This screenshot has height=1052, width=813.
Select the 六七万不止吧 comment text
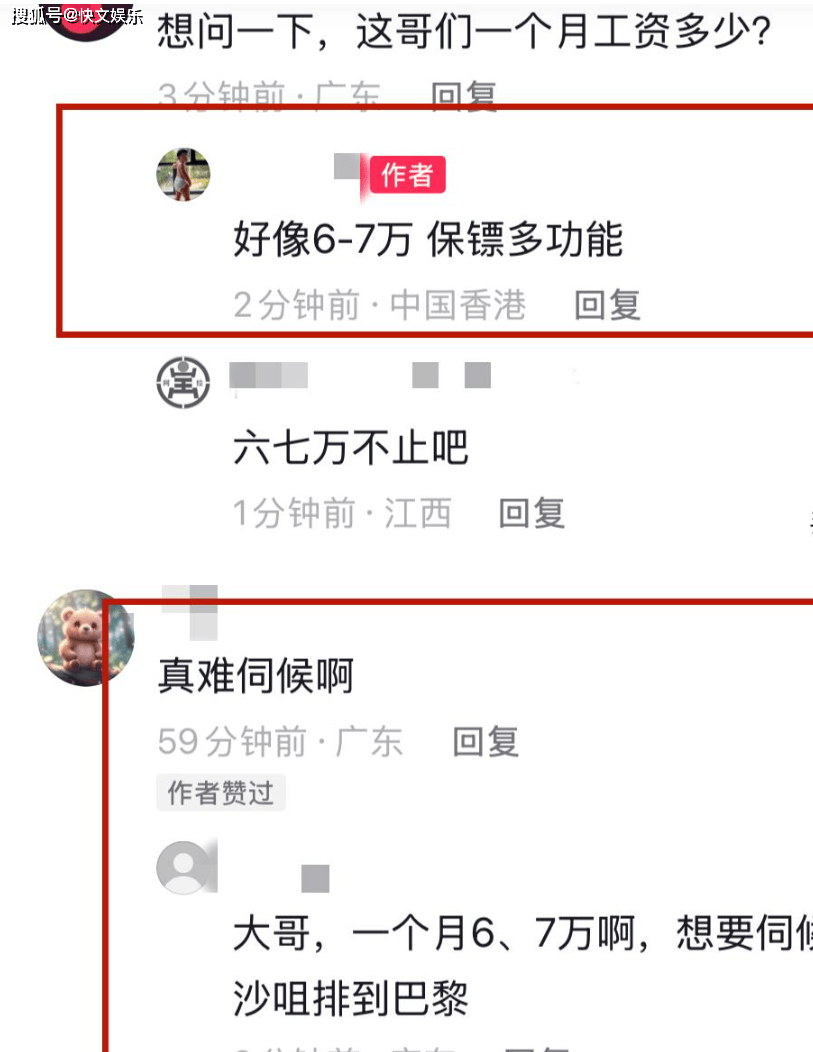pos(350,448)
